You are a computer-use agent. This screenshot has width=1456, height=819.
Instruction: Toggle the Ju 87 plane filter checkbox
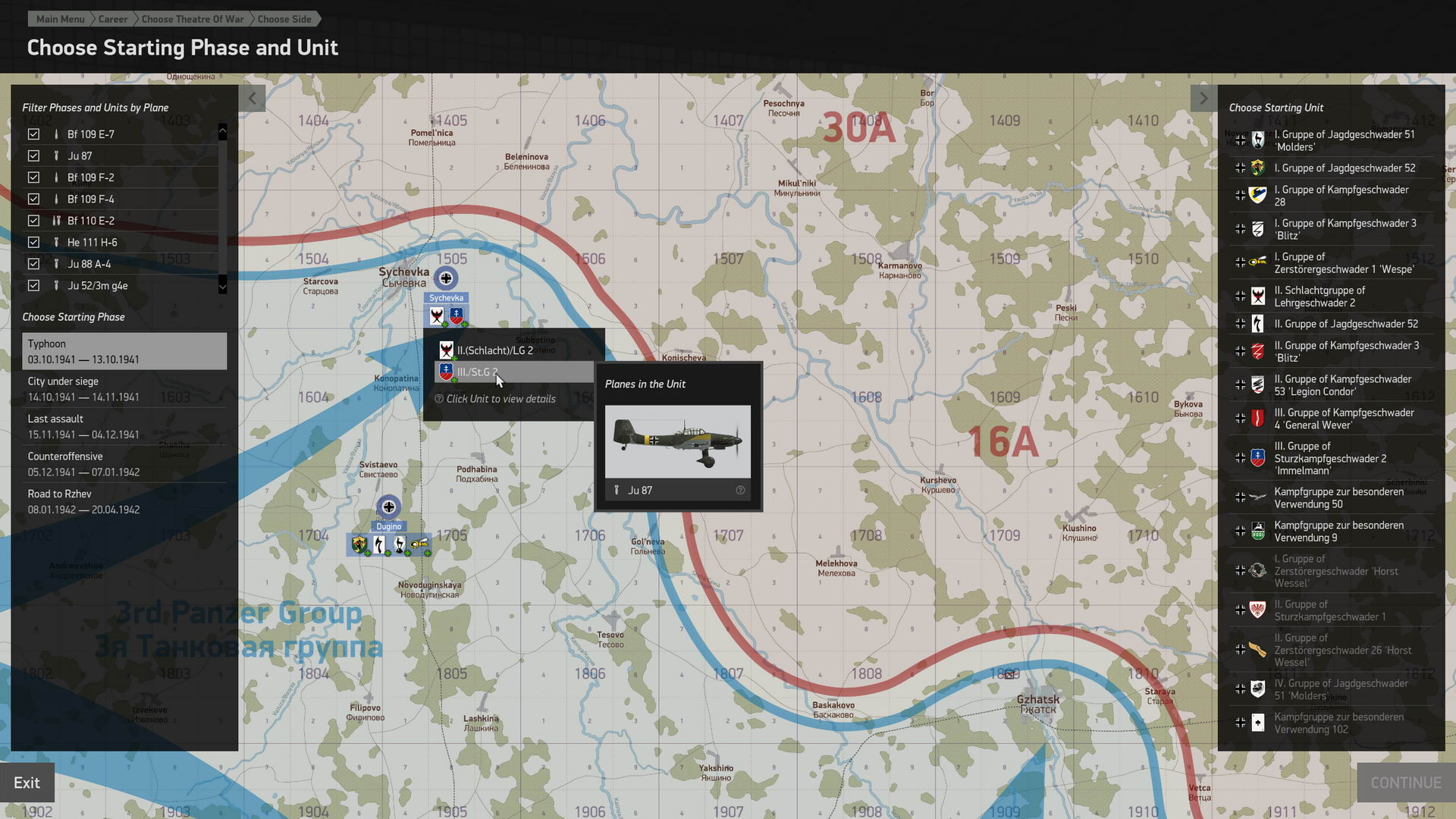33,155
